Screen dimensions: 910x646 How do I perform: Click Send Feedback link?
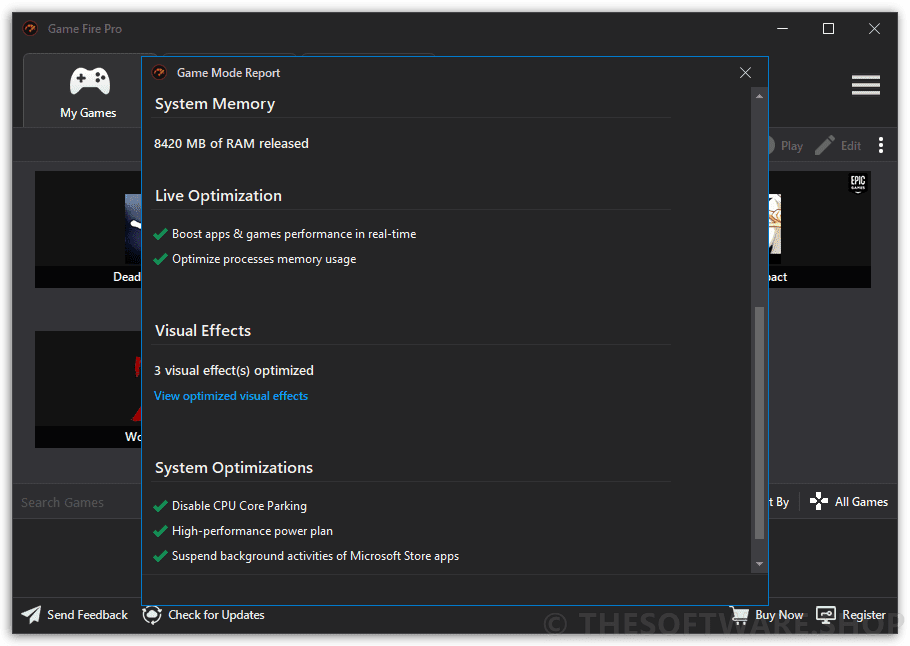point(87,615)
